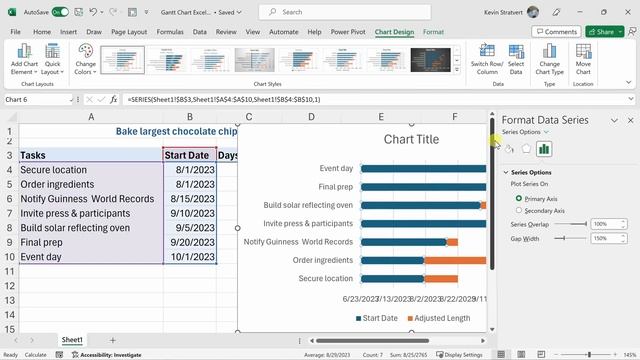This screenshot has width=640, height=360.
Task: Open Fill & Line options in pane
Action: [509, 149]
